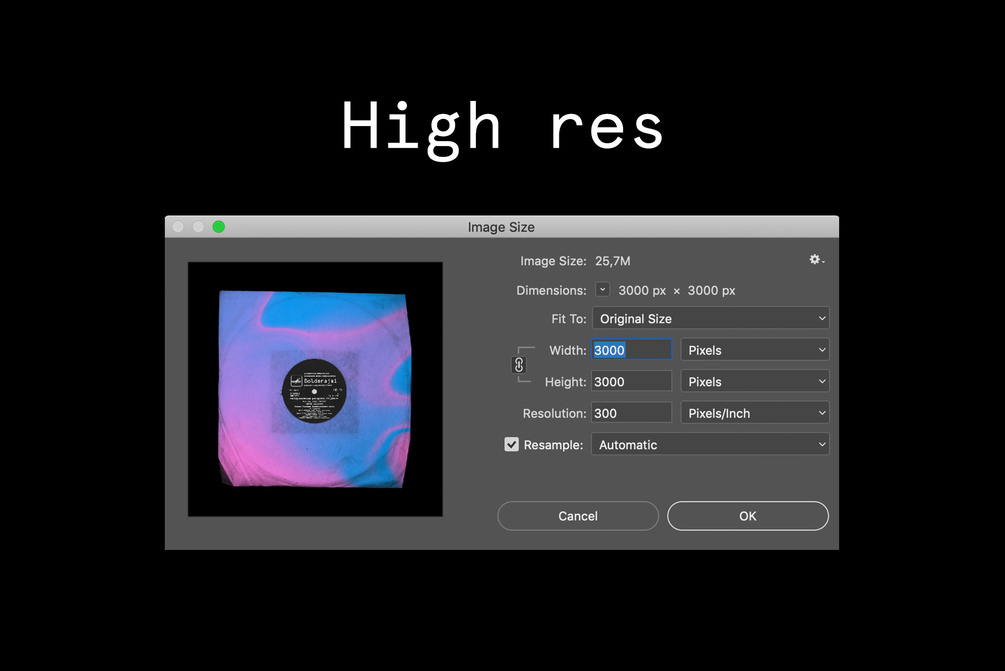
Task: Click the Width input field
Action: [631, 350]
